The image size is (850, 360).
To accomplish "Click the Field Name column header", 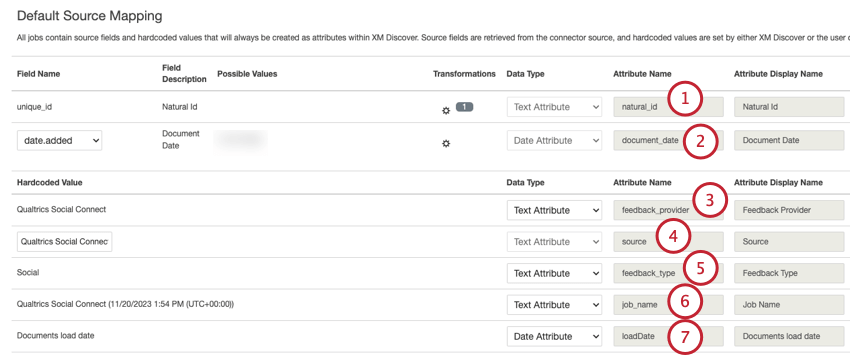I will click(x=38, y=74).
